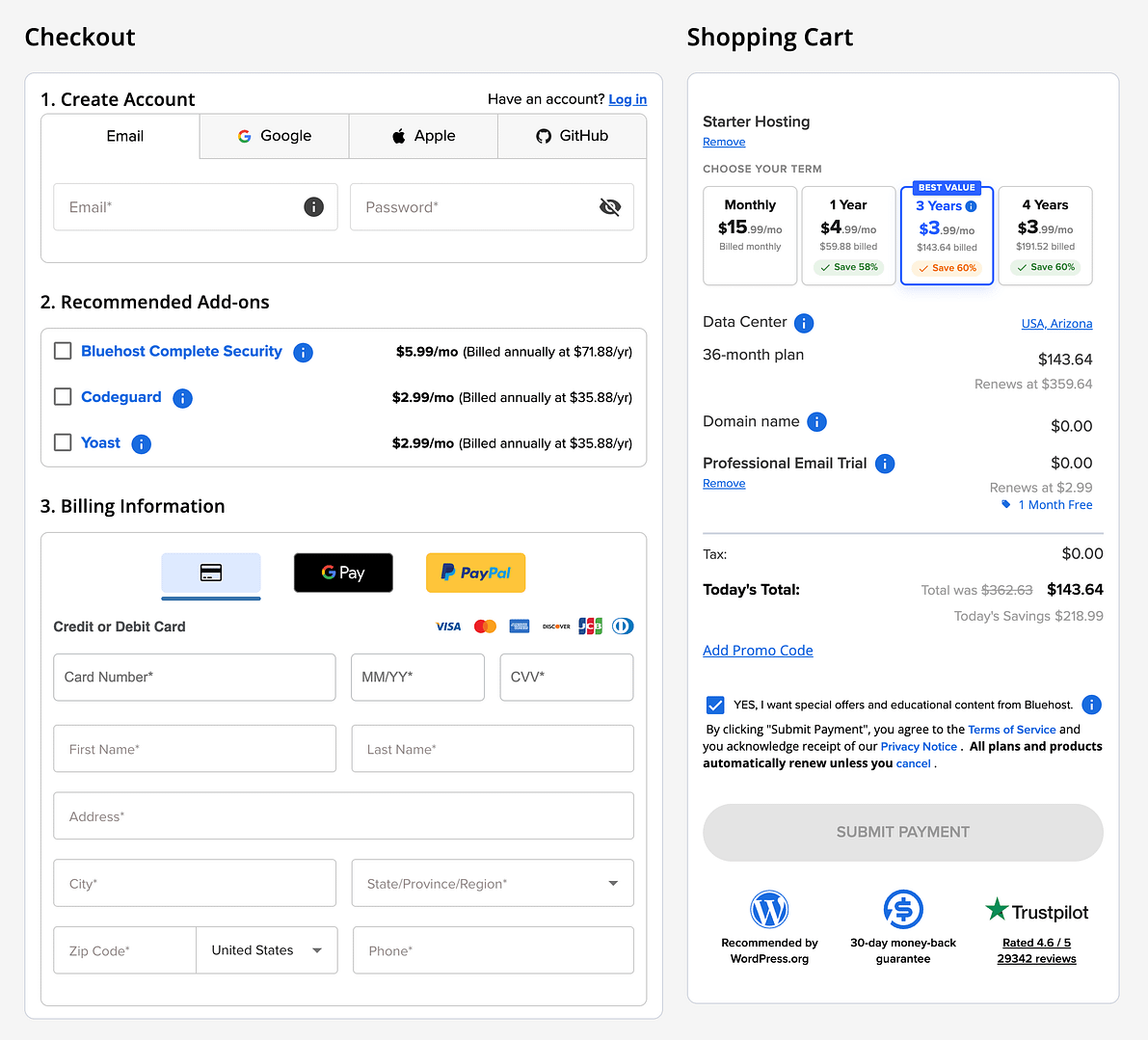Click the American Express logo
Viewport: 1148px width, 1040px height.
pyautogui.click(x=520, y=627)
